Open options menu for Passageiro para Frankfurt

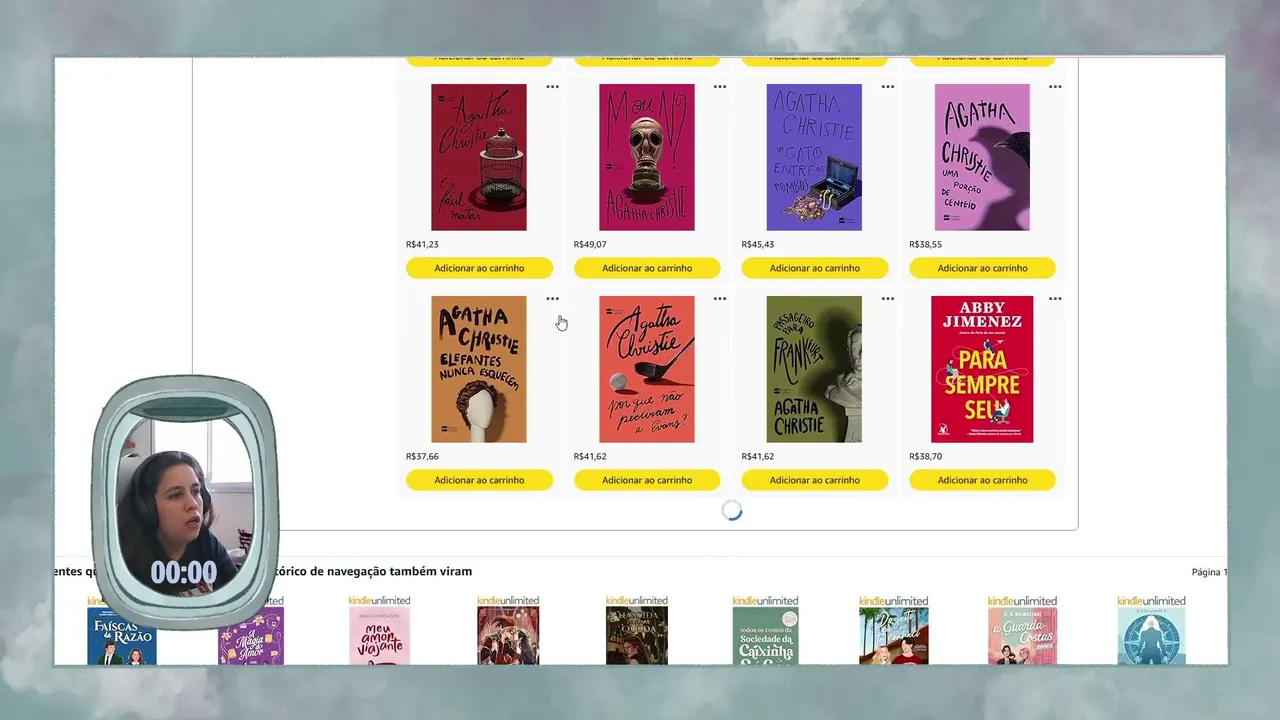pos(888,299)
